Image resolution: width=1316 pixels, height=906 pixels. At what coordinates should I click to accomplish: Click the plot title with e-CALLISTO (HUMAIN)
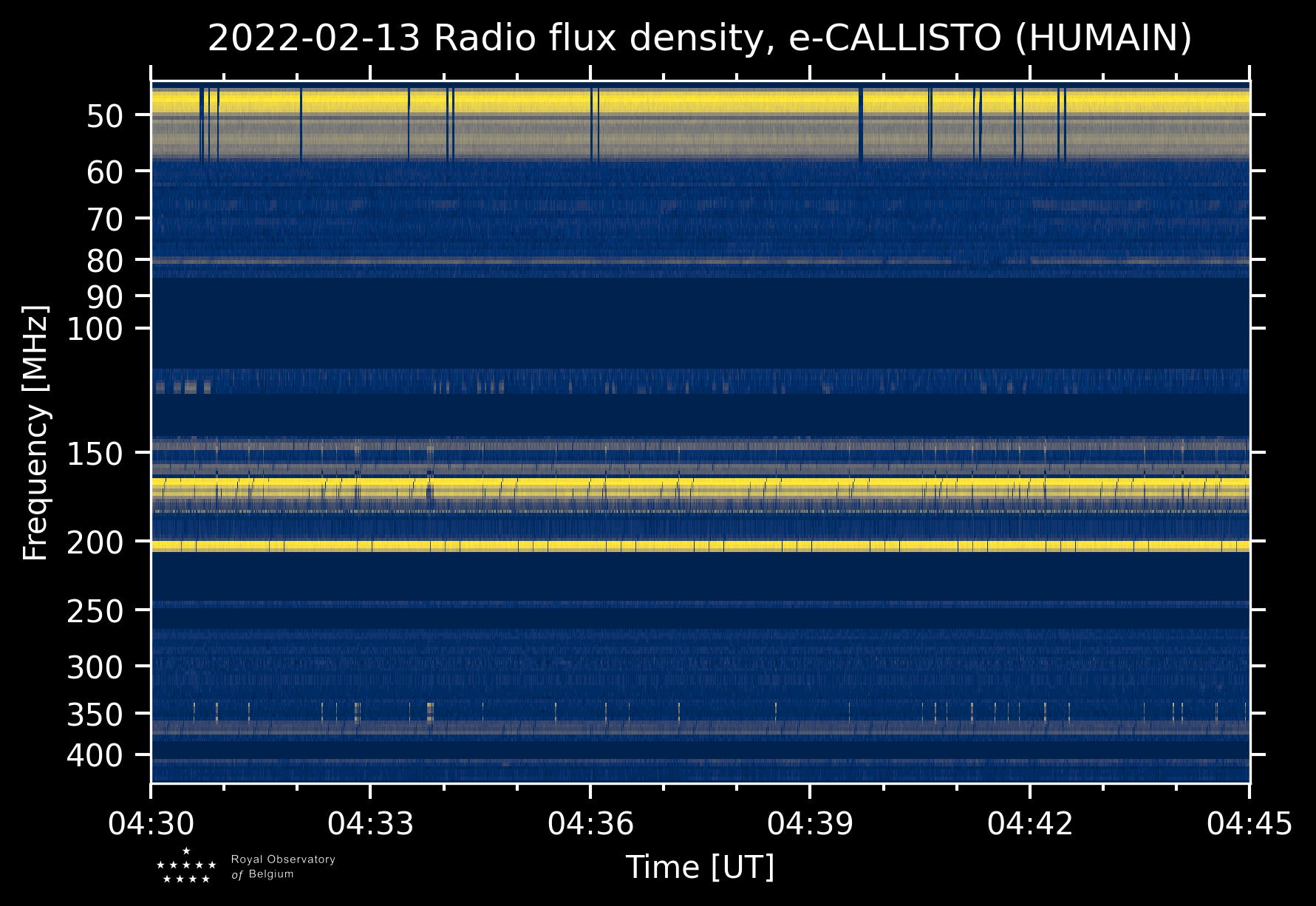click(700, 38)
